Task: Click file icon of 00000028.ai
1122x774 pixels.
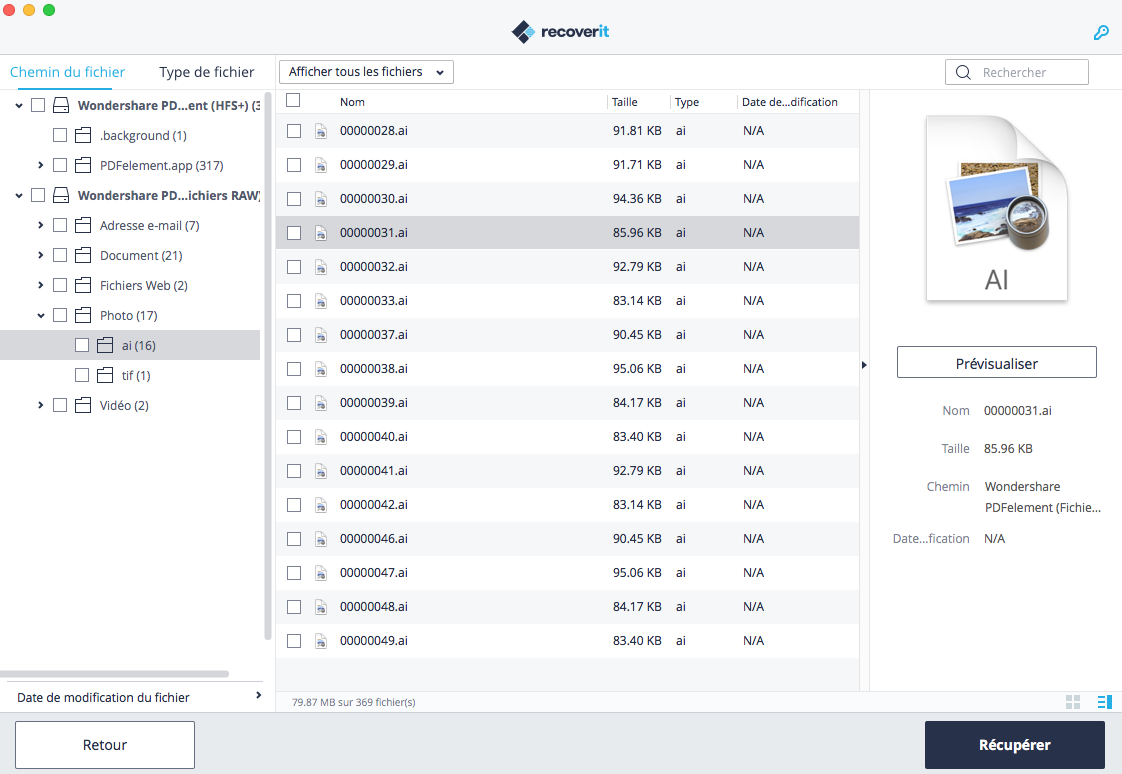Action: (x=321, y=131)
